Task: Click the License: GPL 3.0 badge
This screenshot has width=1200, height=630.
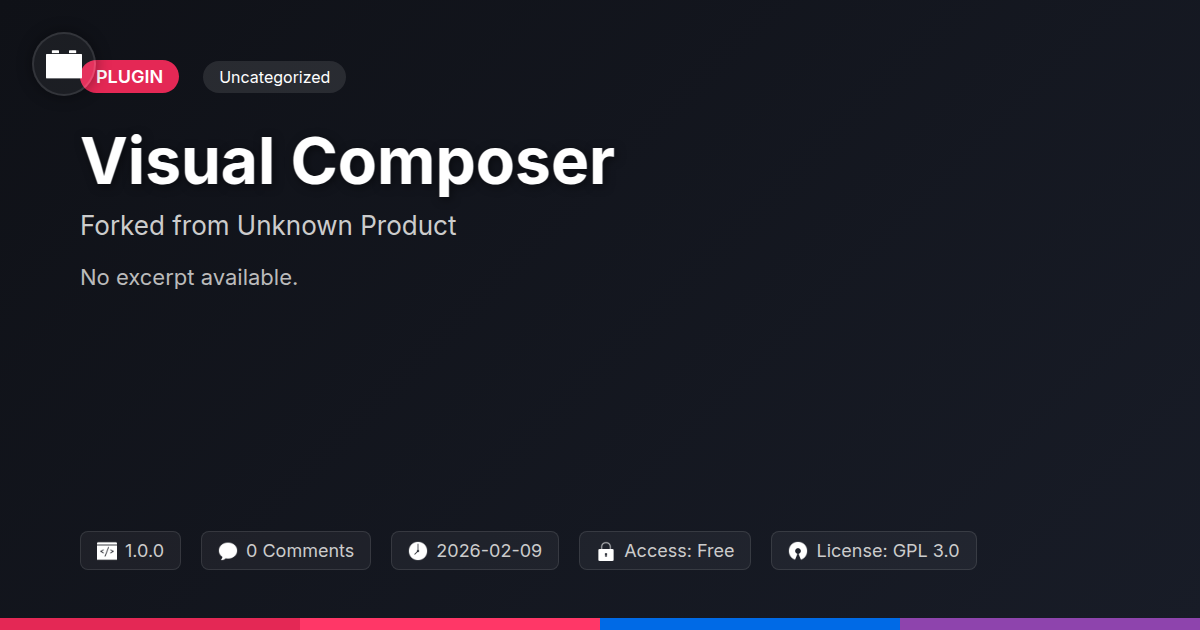Action: 874,551
